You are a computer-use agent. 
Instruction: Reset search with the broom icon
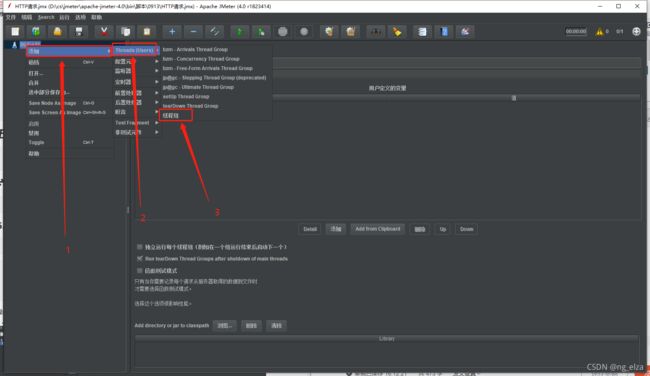click(x=397, y=32)
